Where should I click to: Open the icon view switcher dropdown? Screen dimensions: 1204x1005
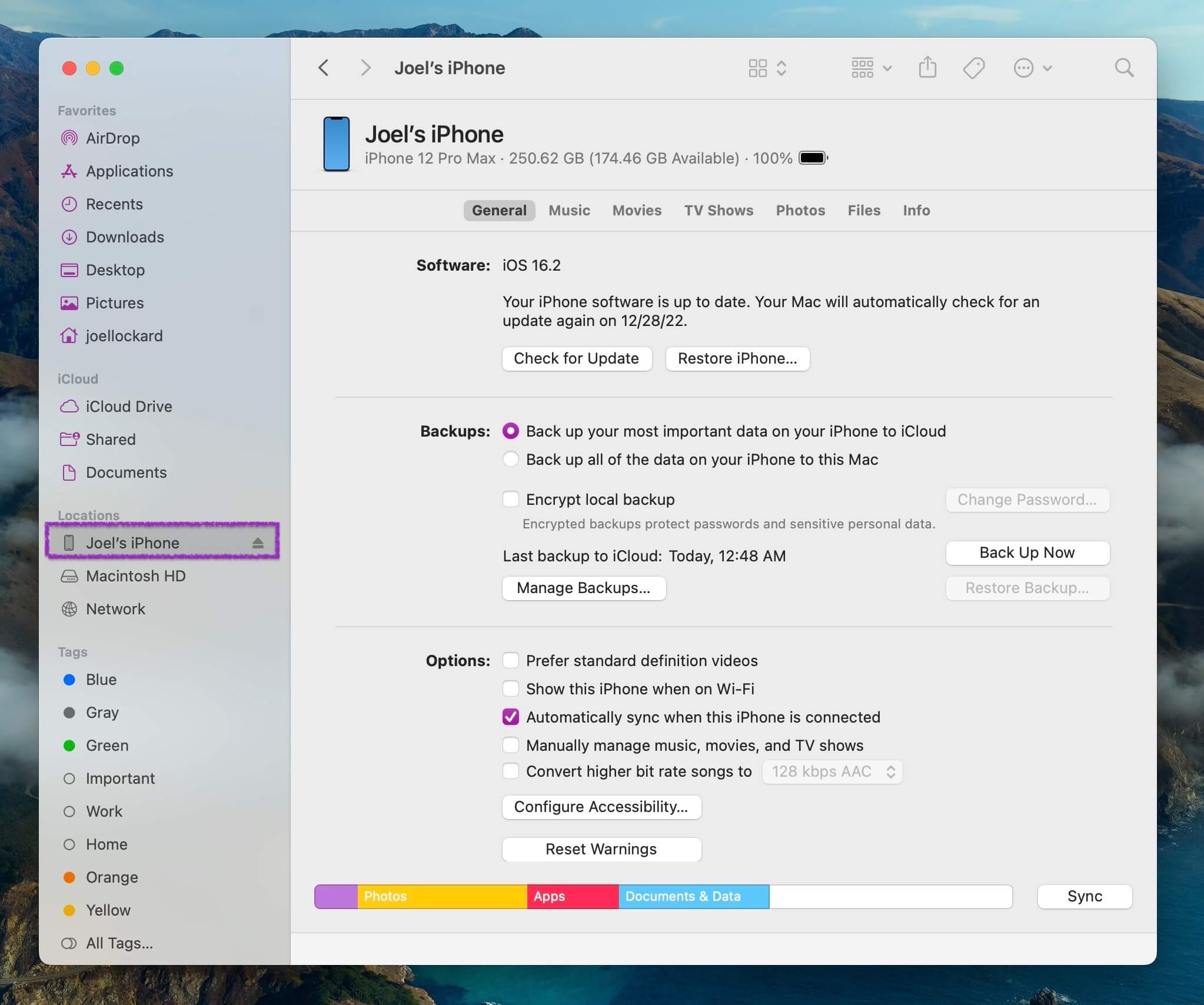(767, 68)
